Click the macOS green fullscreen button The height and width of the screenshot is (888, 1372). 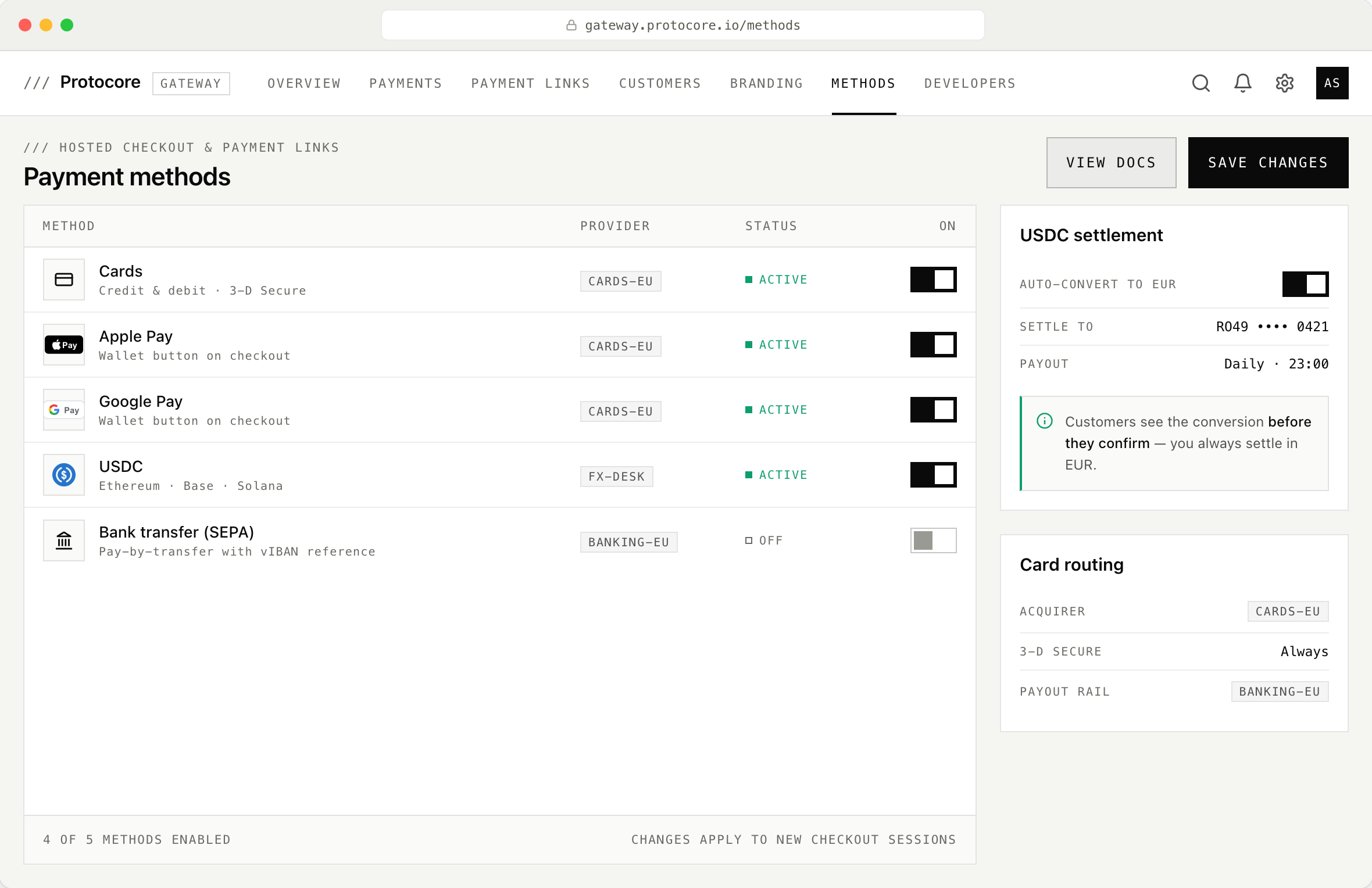pos(67,25)
